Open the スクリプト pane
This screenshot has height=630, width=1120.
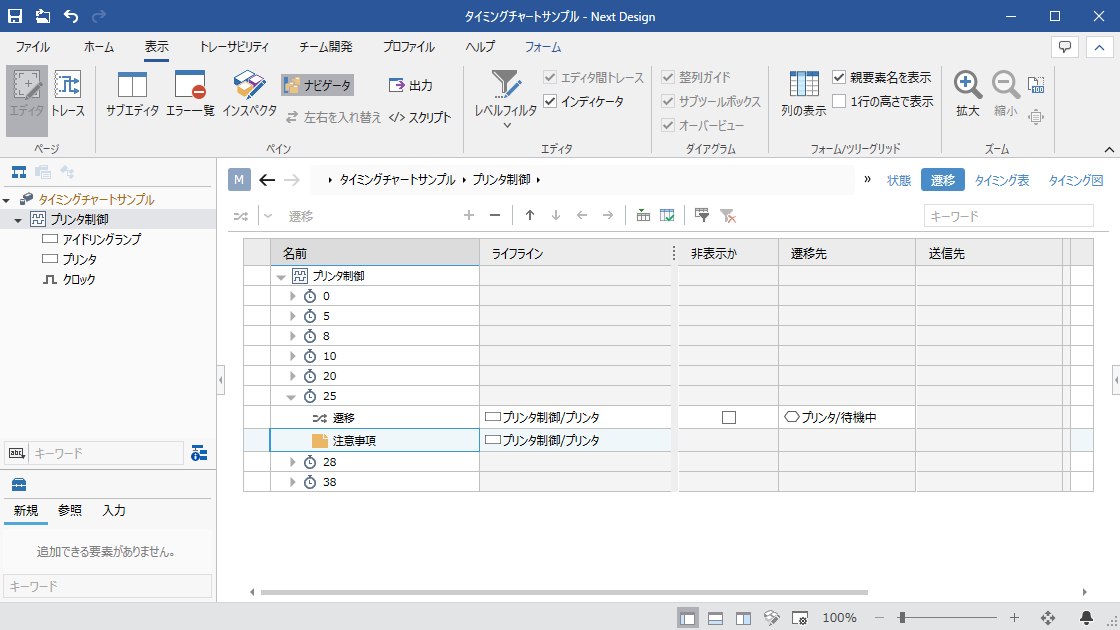coord(420,117)
